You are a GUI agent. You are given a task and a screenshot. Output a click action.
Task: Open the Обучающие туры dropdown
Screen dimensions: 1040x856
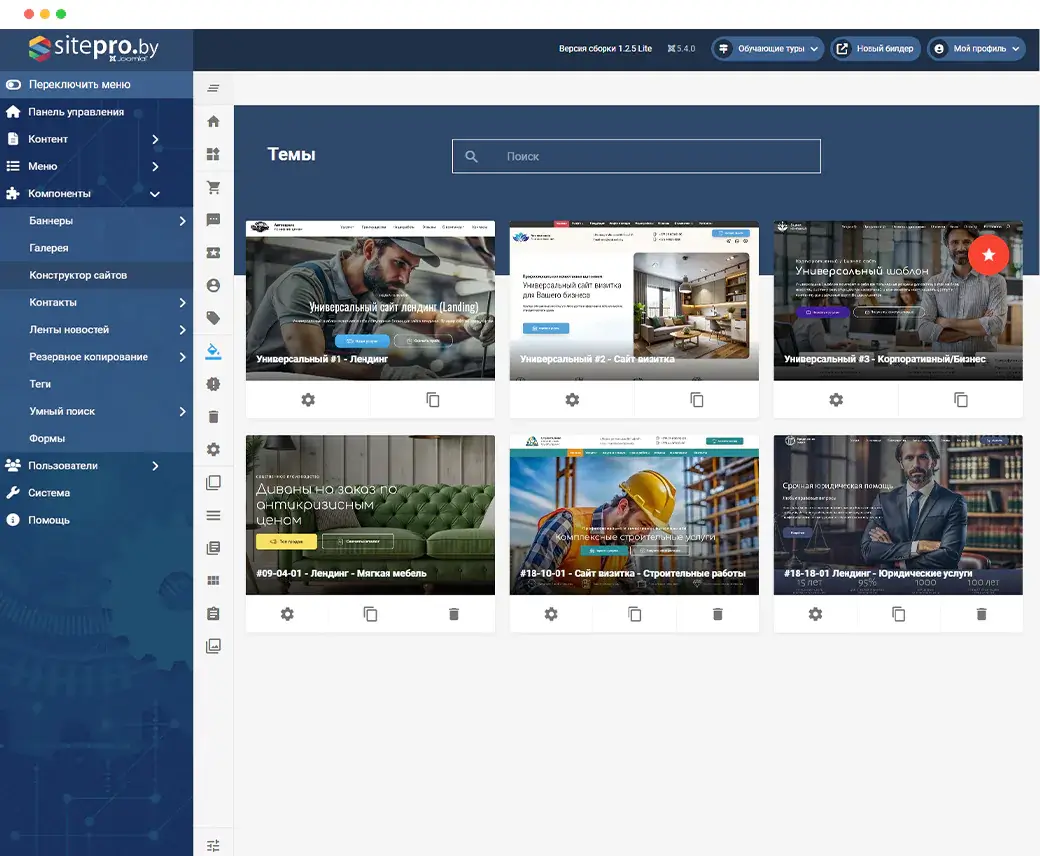point(768,48)
